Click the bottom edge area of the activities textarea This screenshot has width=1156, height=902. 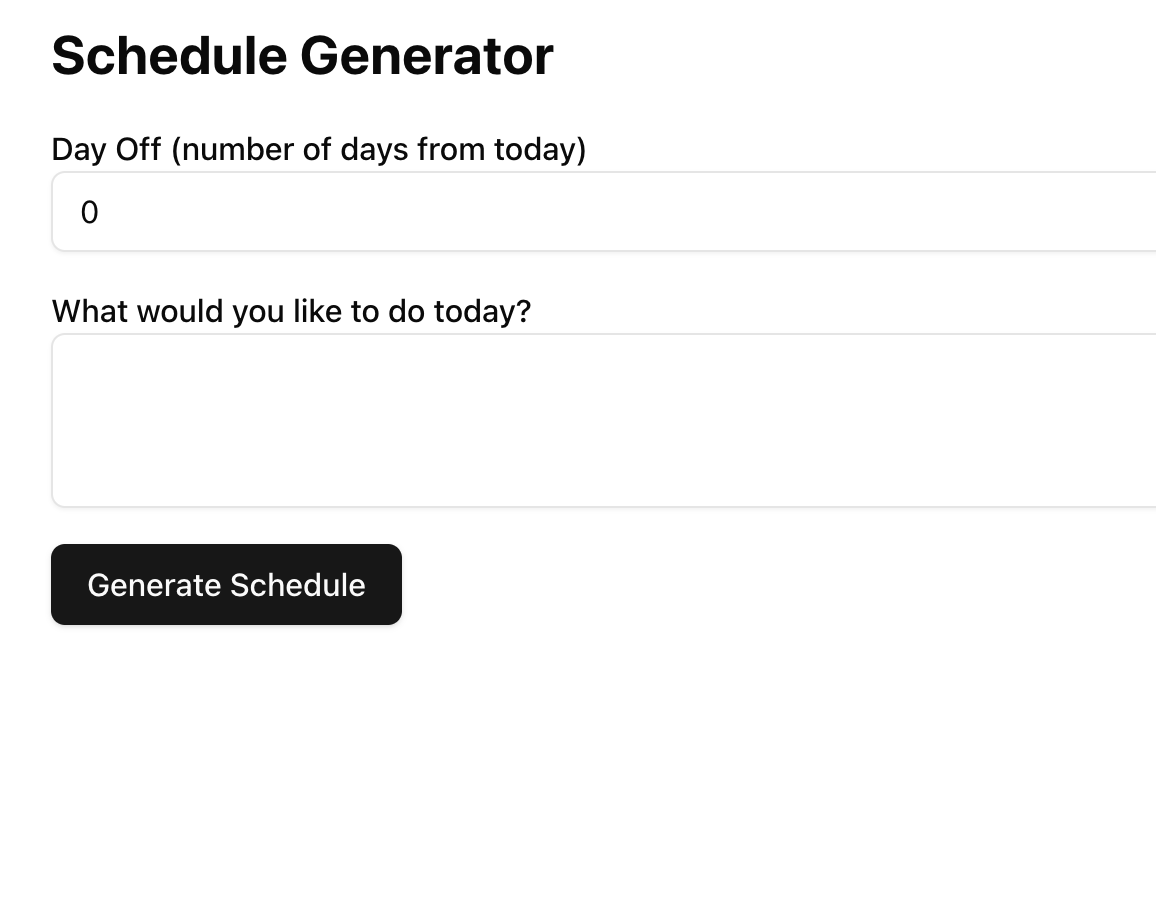[x=604, y=500]
